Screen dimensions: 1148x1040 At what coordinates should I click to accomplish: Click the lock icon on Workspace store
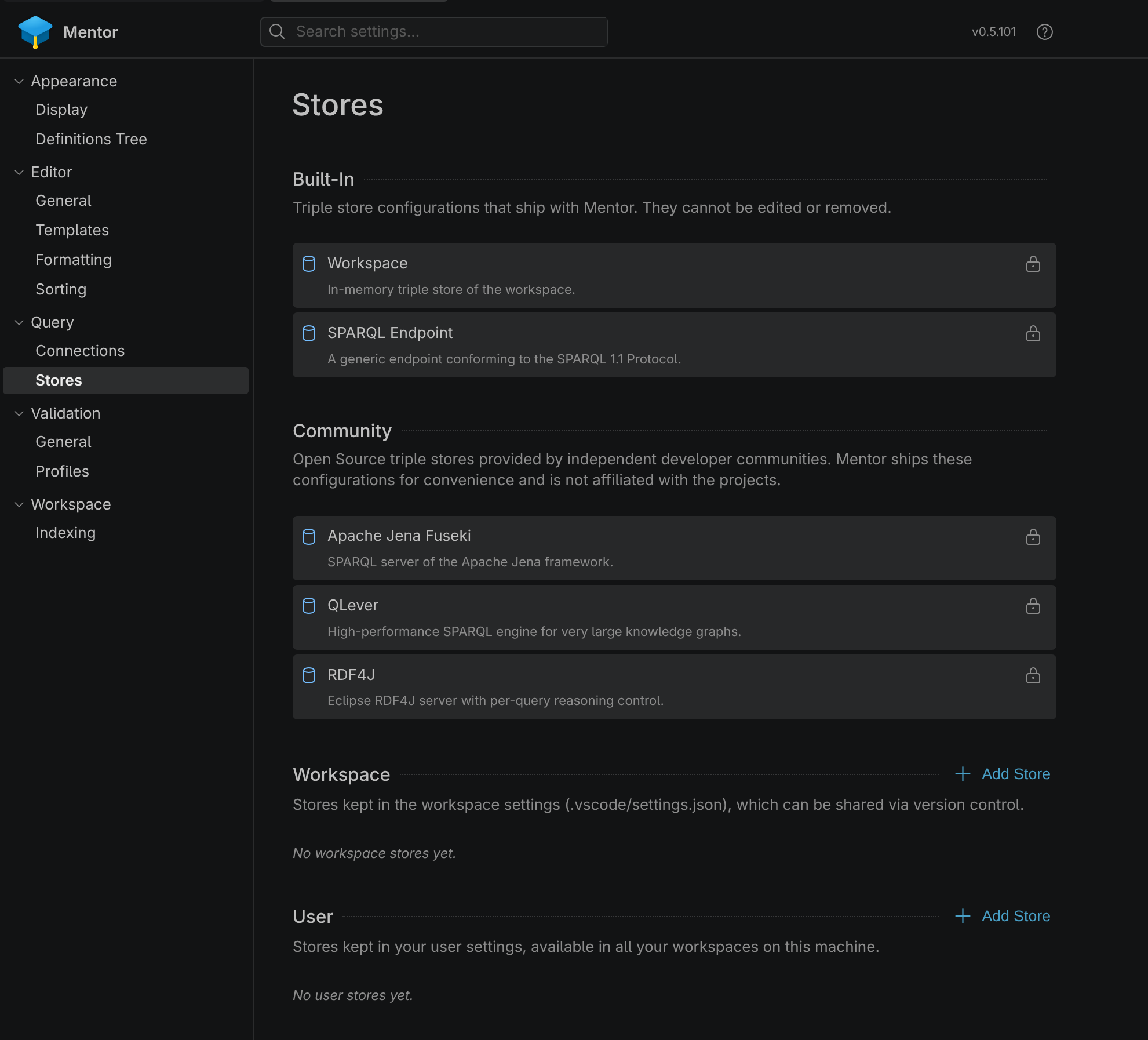coord(1033,264)
